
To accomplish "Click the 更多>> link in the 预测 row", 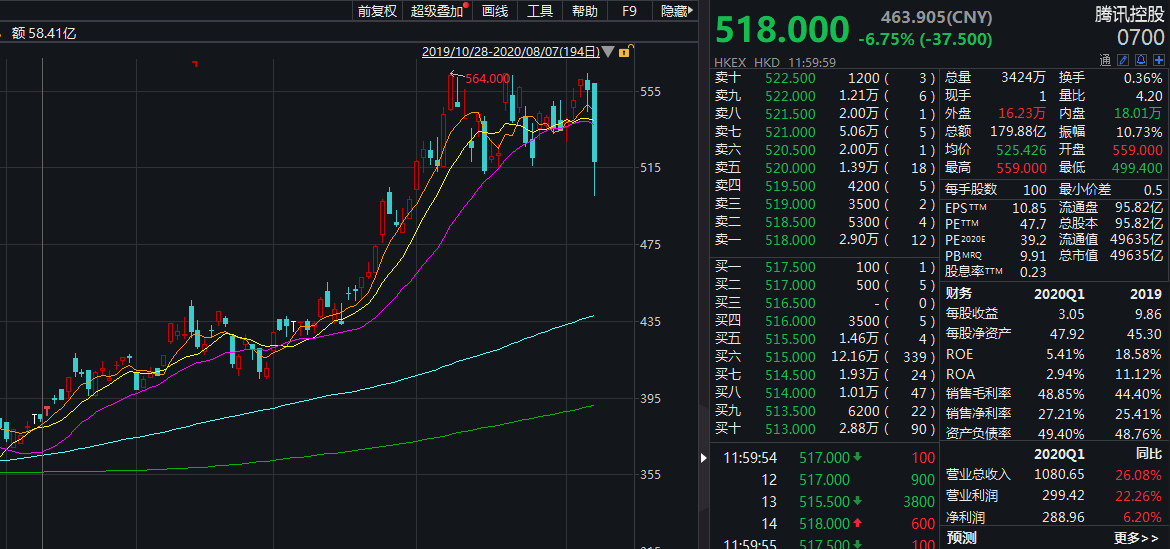I will point(1136,538).
